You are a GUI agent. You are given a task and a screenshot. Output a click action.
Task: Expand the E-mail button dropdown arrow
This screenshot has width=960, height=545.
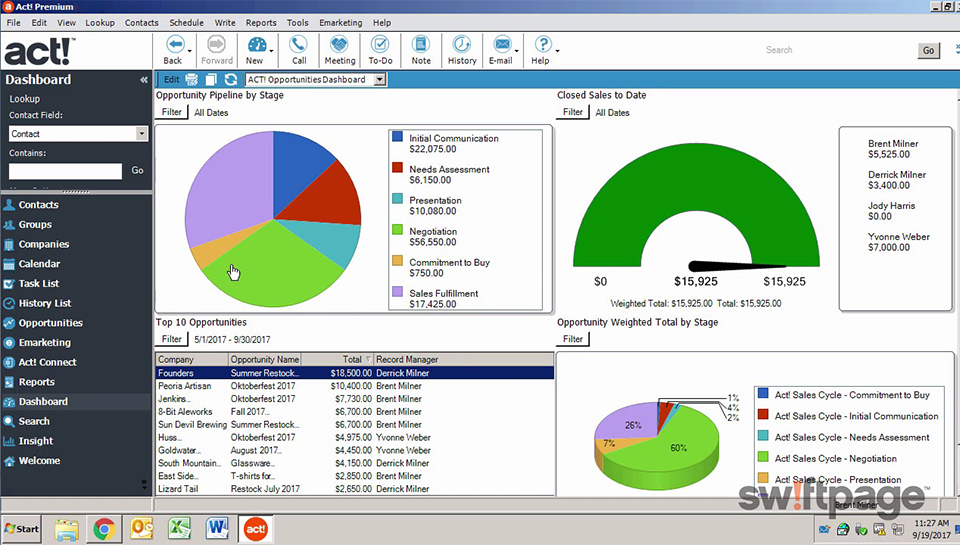coord(517,51)
